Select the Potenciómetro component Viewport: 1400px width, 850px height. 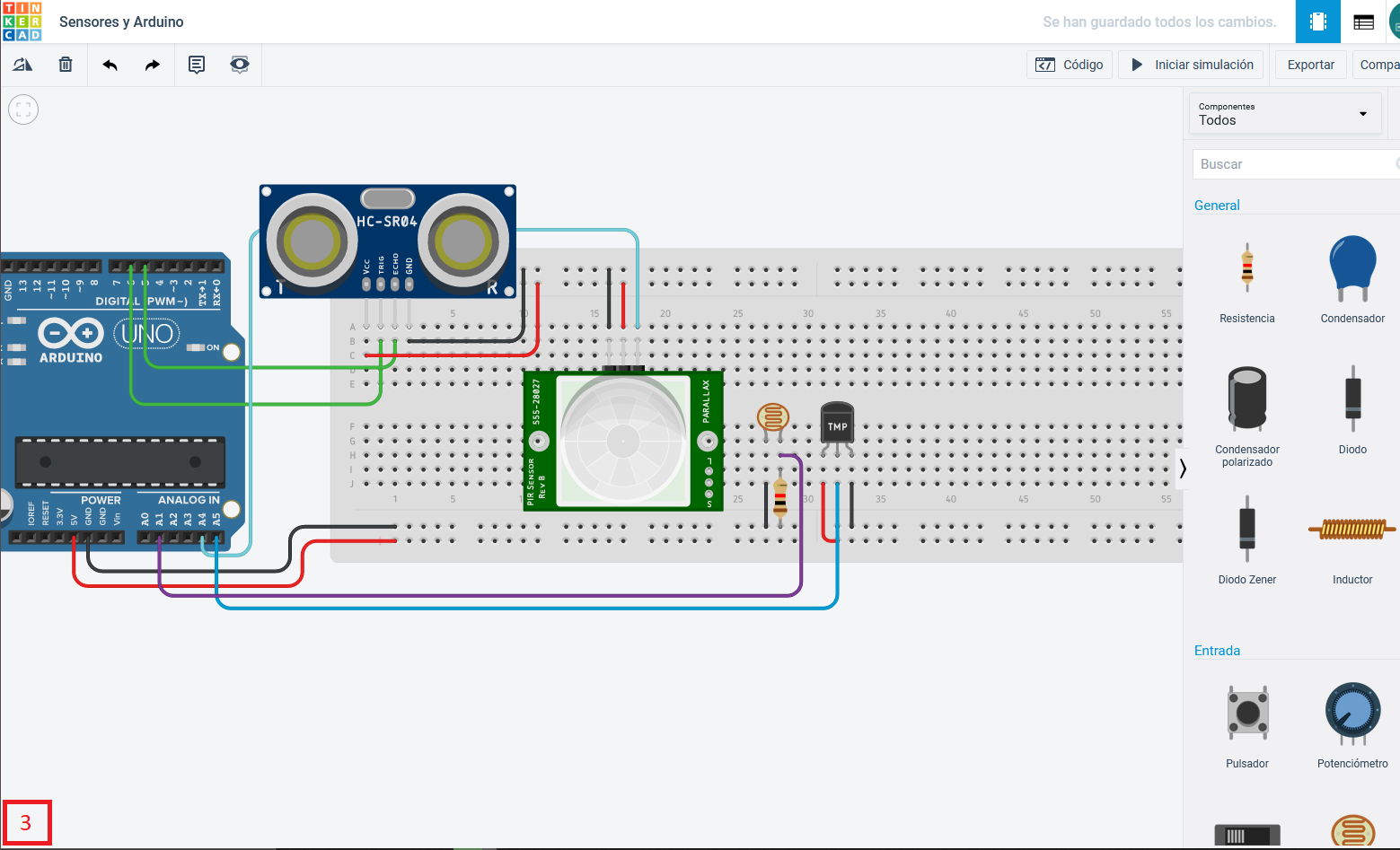(1352, 725)
